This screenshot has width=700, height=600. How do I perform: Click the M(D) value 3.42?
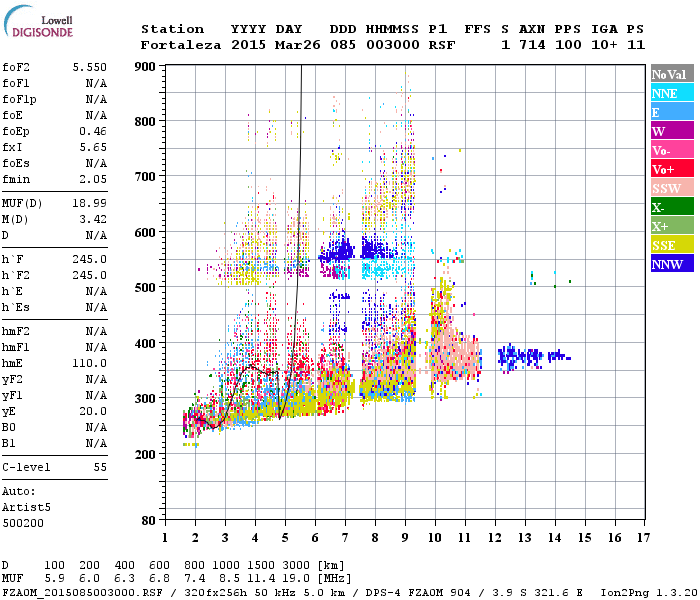(93, 219)
